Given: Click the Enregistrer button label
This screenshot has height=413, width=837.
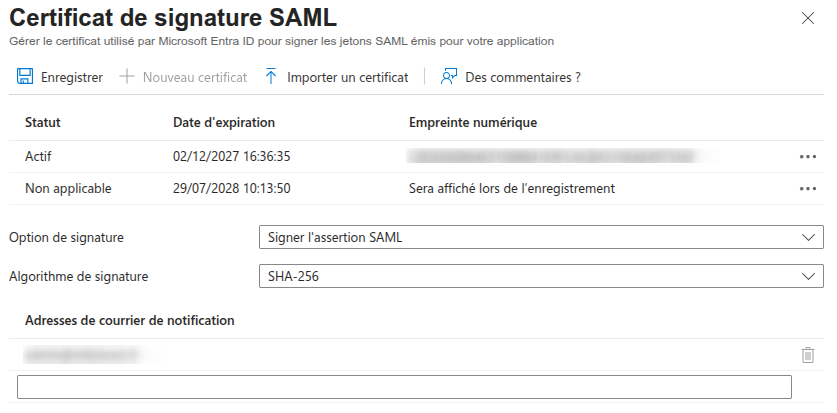Looking at the screenshot, I should 71,77.
